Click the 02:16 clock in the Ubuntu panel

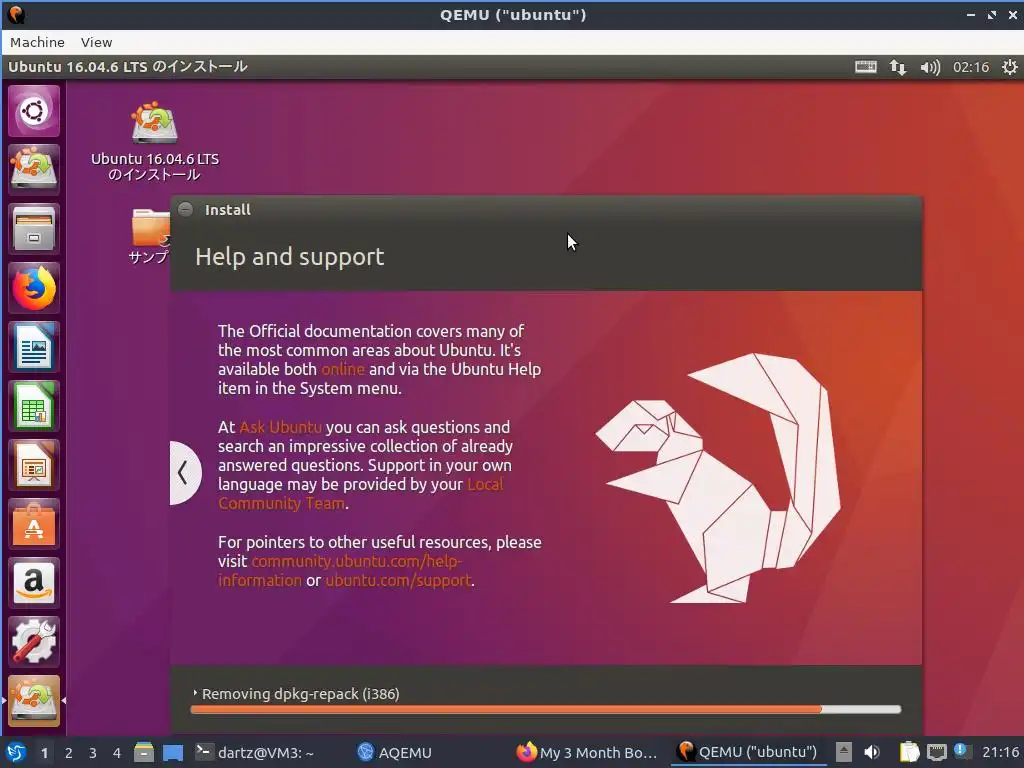point(970,67)
